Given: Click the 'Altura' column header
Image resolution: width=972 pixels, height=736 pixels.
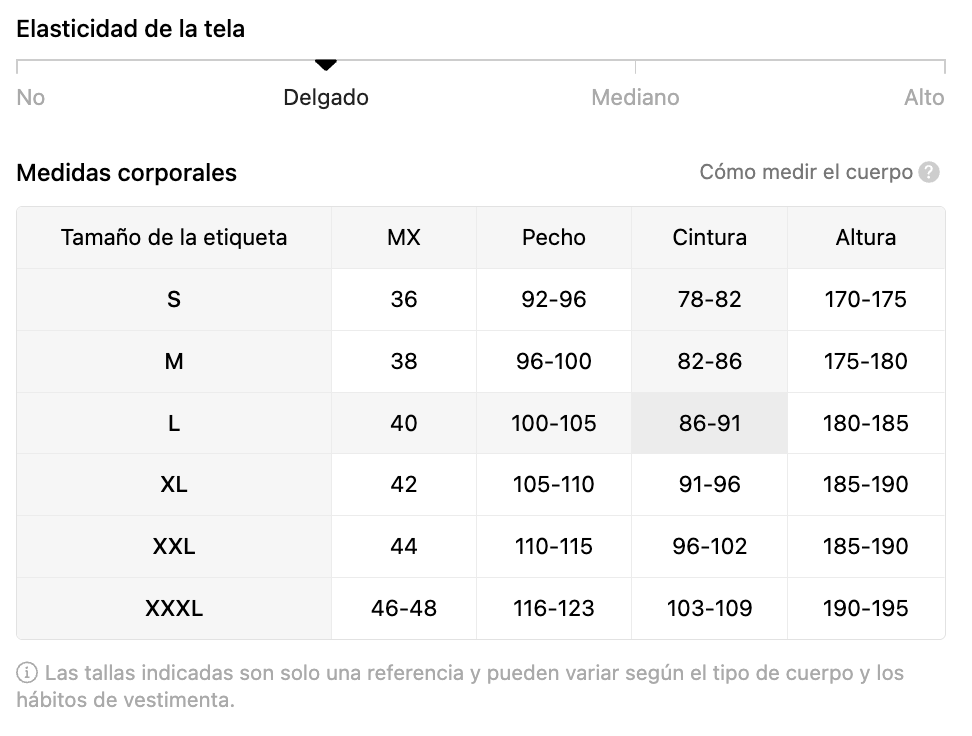Looking at the screenshot, I should click(x=866, y=237).
